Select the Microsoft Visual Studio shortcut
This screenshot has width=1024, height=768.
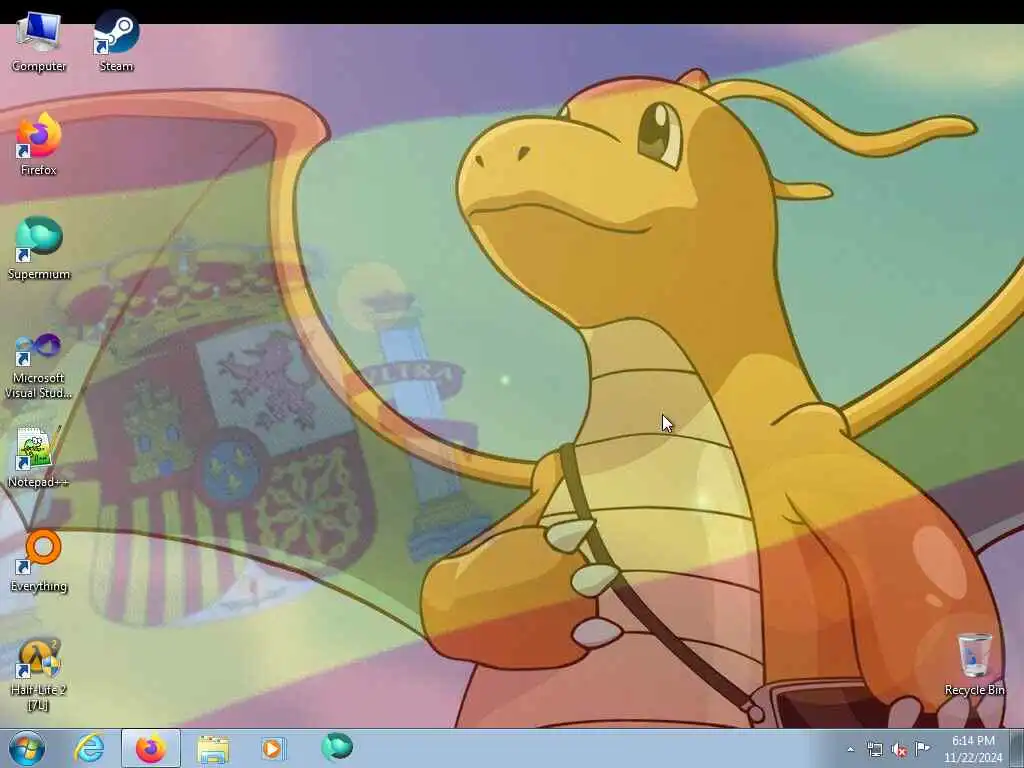(x=38, y=366)
